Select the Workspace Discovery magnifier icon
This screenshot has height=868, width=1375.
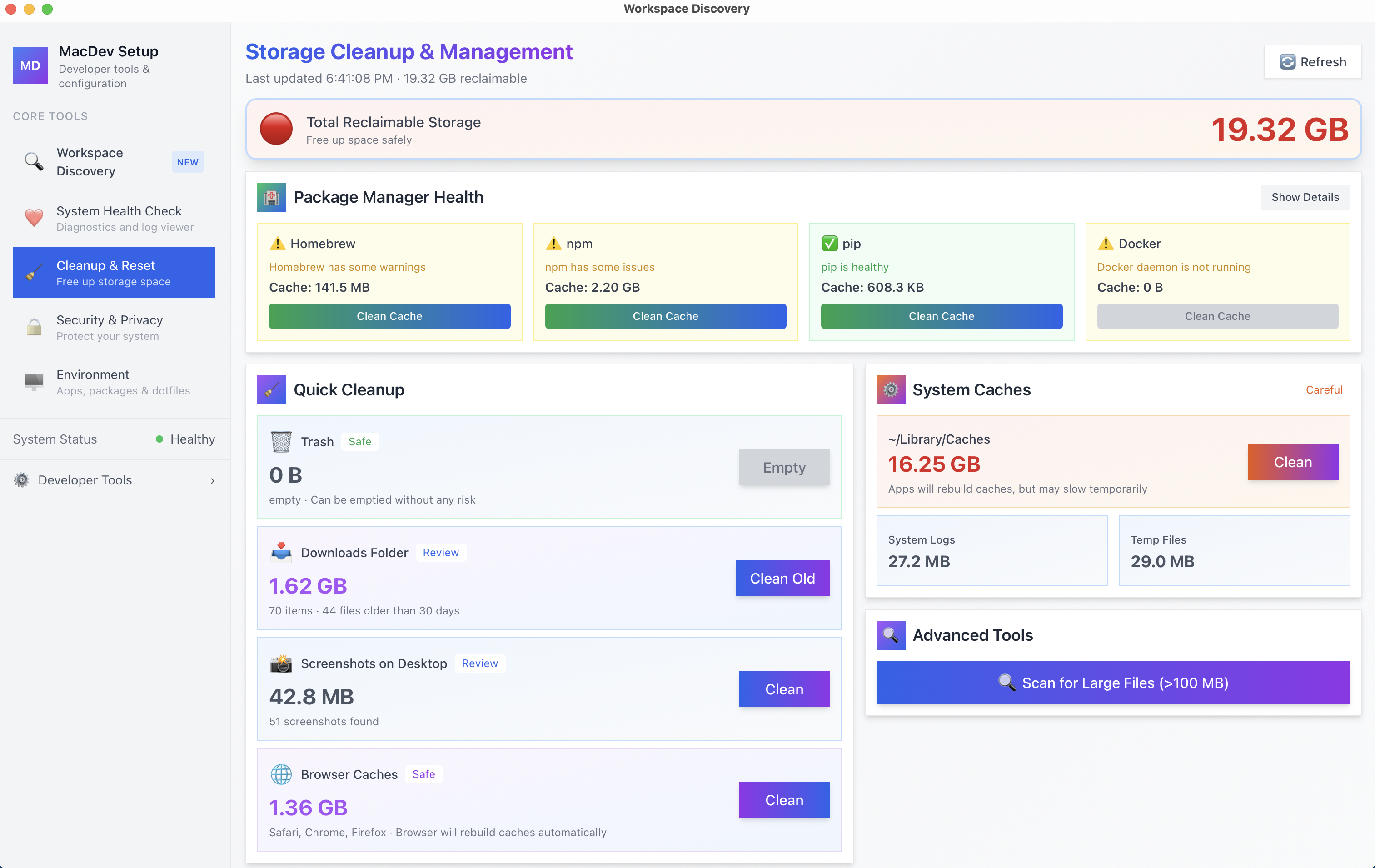coord(33,162)
